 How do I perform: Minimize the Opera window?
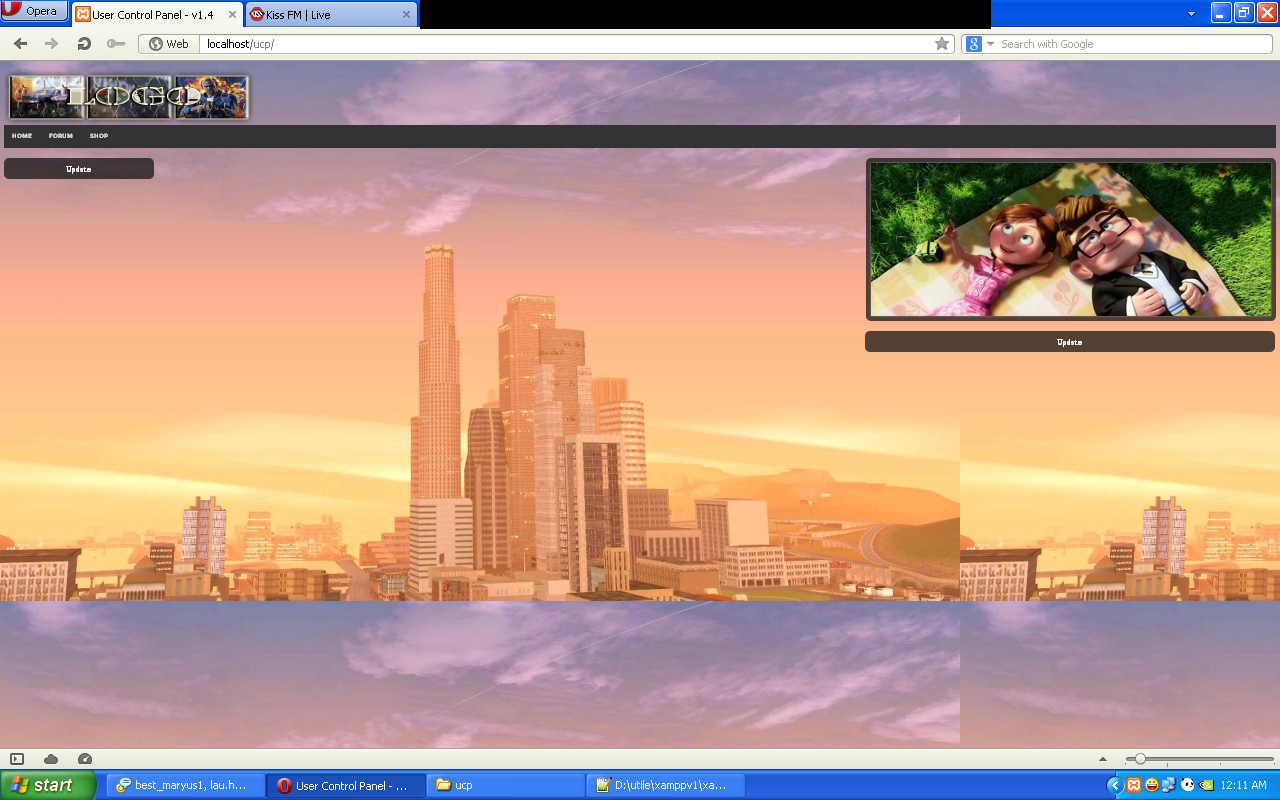tap(1221, 12)
